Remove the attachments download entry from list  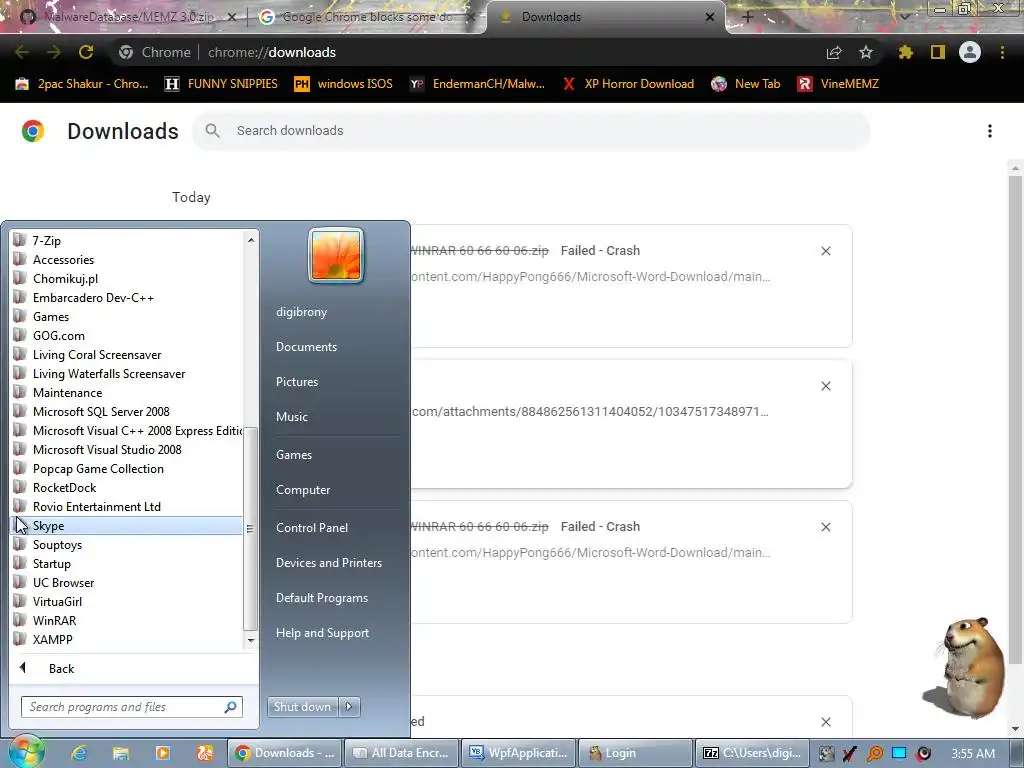coord(825,386)
